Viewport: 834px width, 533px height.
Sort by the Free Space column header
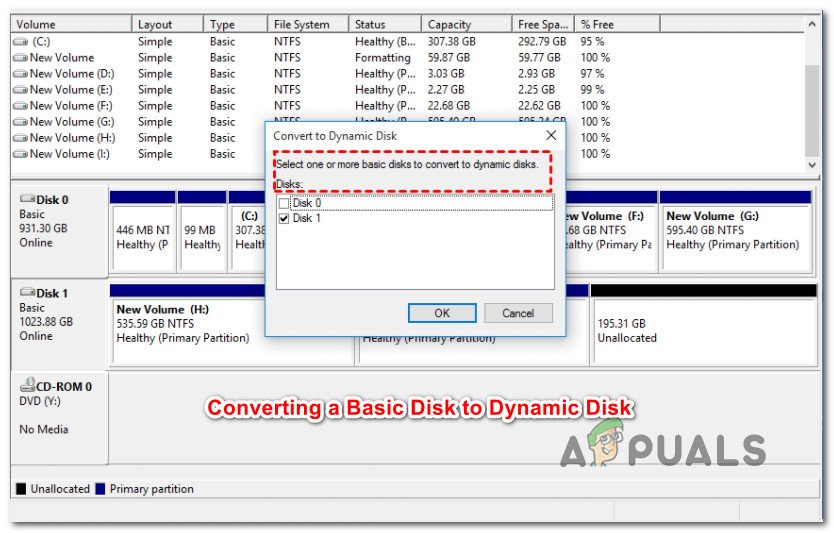click(x=543, y=24)
